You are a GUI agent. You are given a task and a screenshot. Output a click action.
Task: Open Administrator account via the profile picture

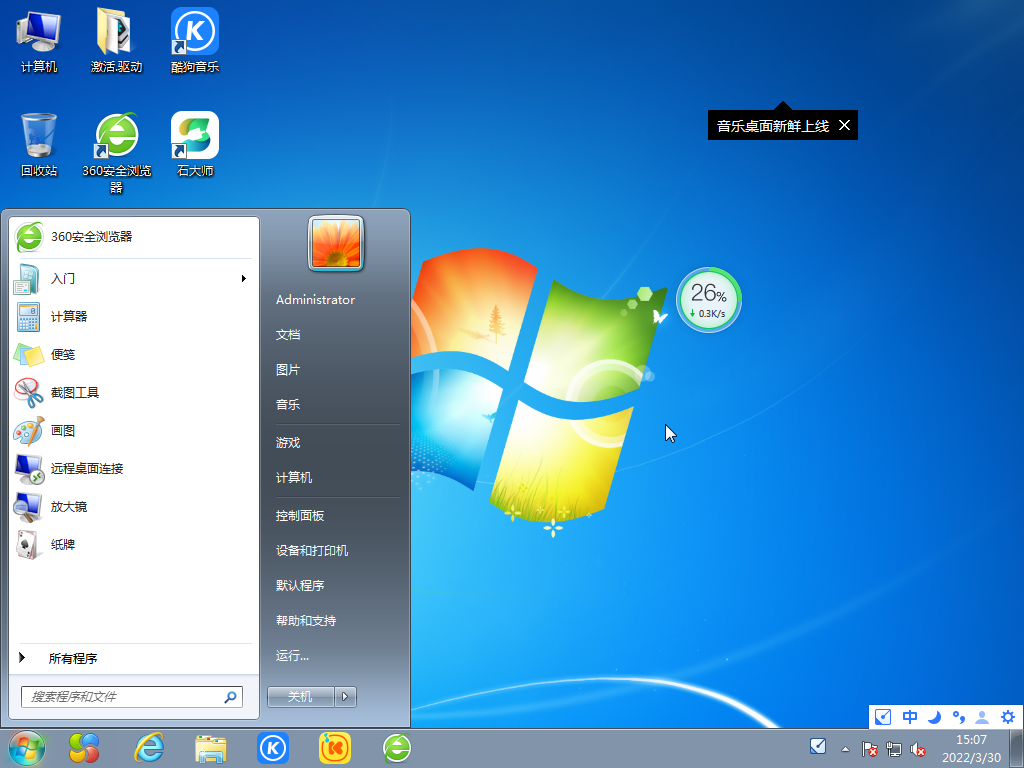click(334, 243)
